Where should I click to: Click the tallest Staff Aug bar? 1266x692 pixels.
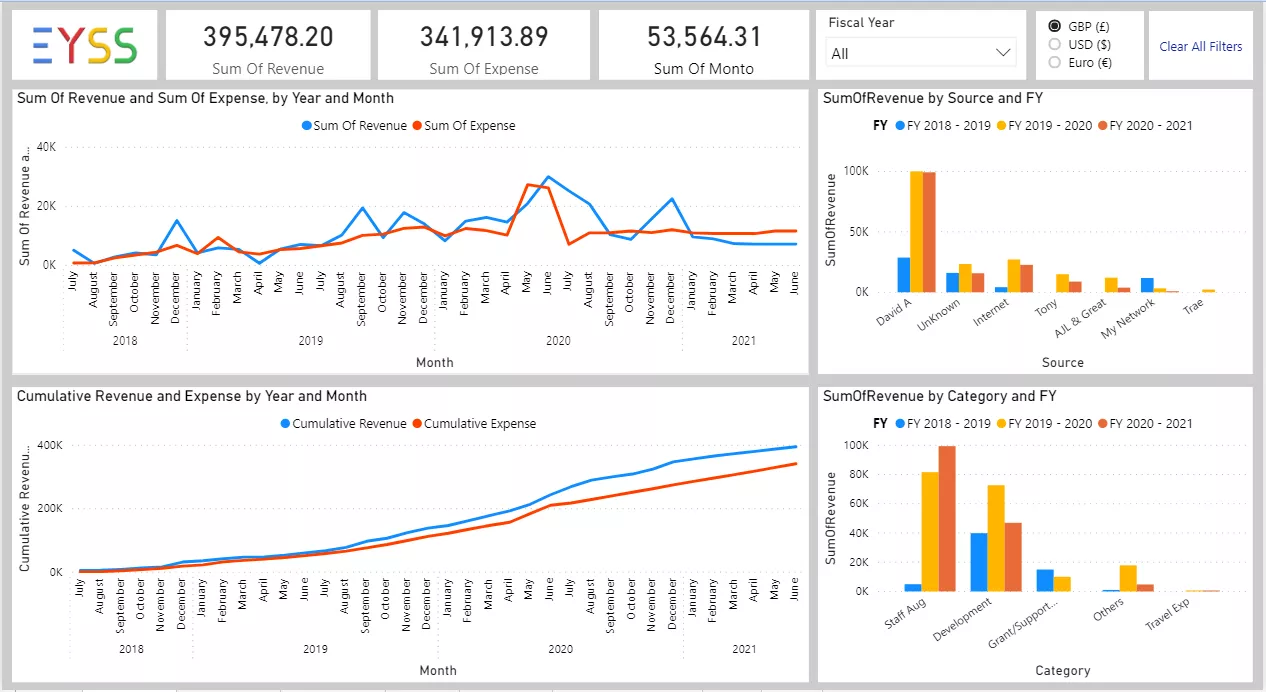coord(946,518)
